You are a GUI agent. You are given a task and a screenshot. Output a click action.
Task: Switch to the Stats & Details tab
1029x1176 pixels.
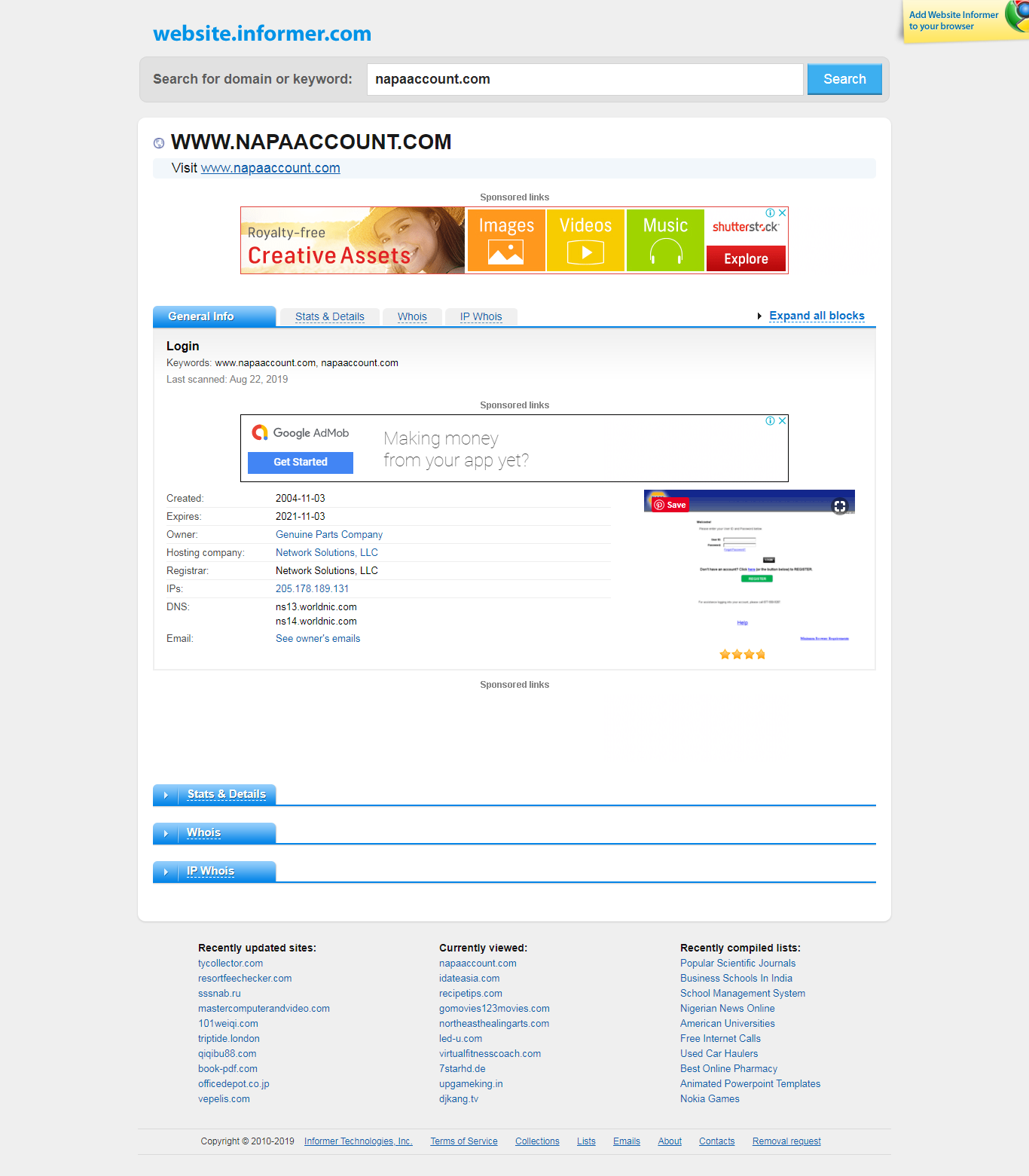[x=330, y=317]
